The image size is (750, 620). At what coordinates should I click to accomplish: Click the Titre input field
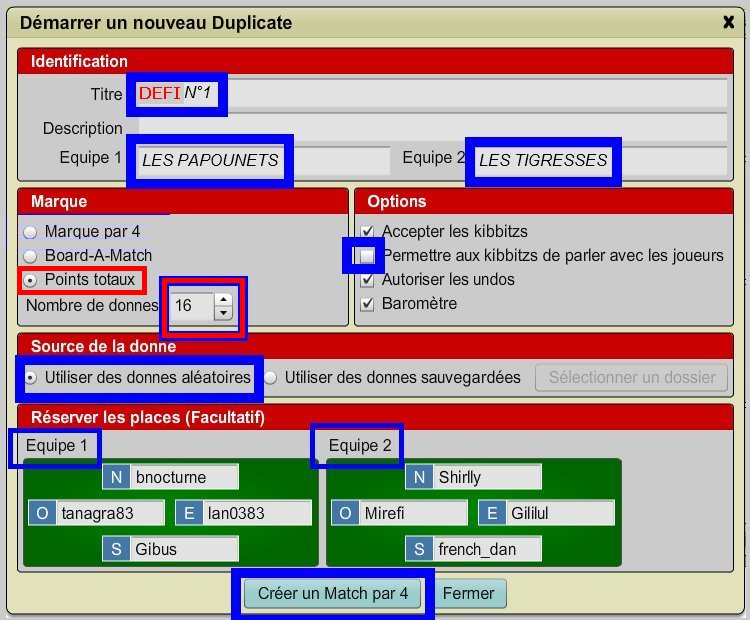[430, 94]
